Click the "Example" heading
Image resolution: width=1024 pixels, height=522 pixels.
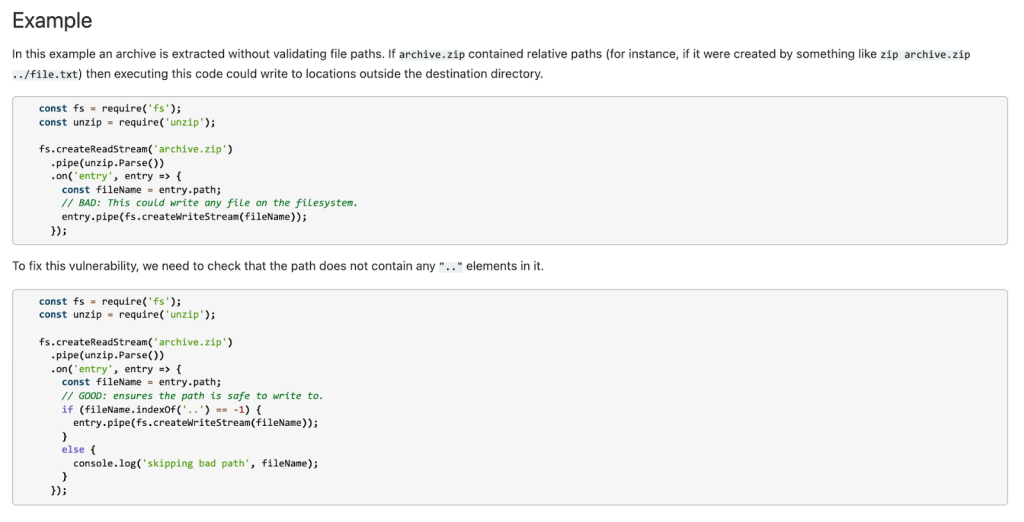pos(52,21)
